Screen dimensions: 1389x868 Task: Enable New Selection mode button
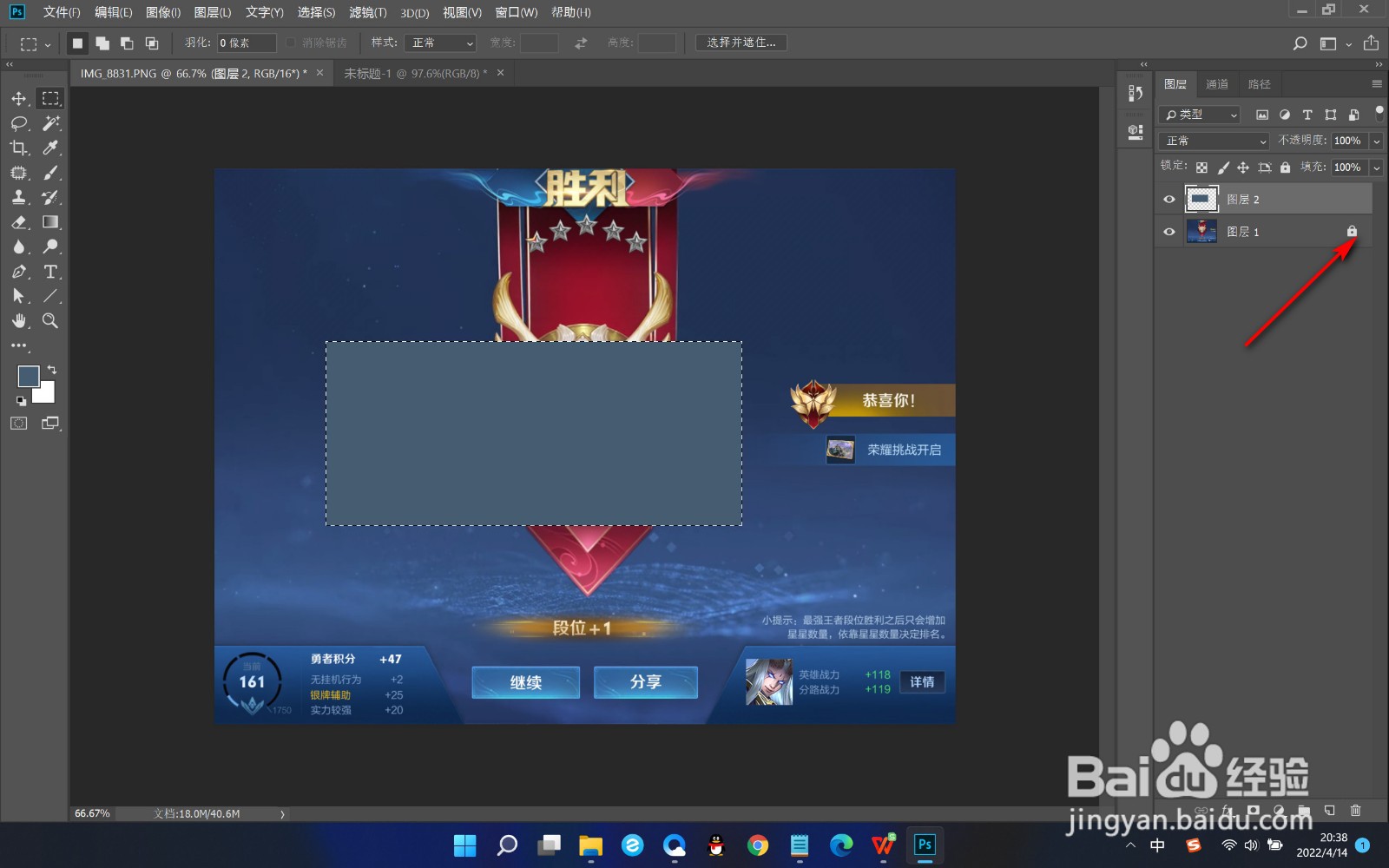[x=77, y=43]
